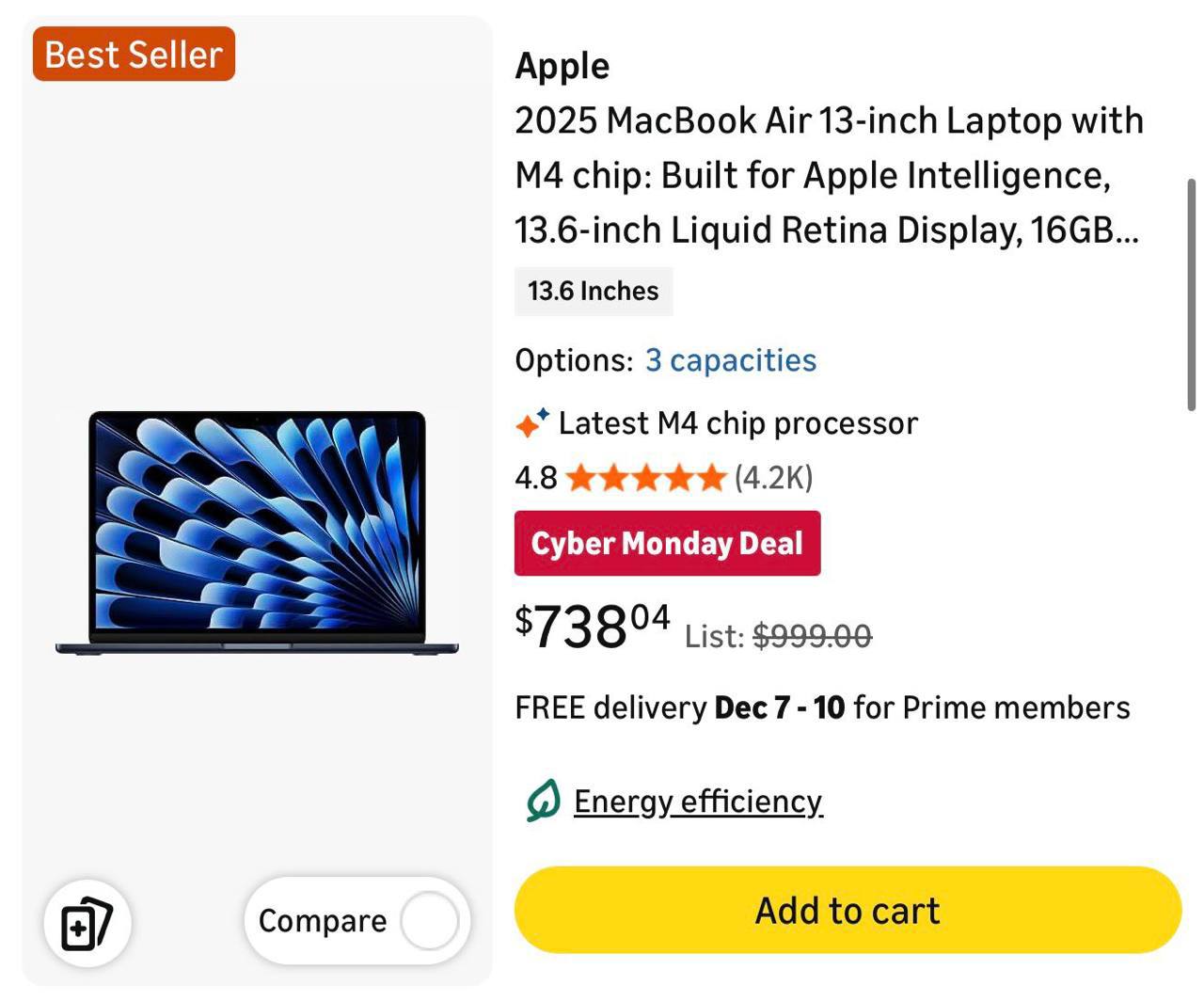Screen dimensions: 1204x1001
Task: Click the Best Seller badge
Action: tap(134, 55)
